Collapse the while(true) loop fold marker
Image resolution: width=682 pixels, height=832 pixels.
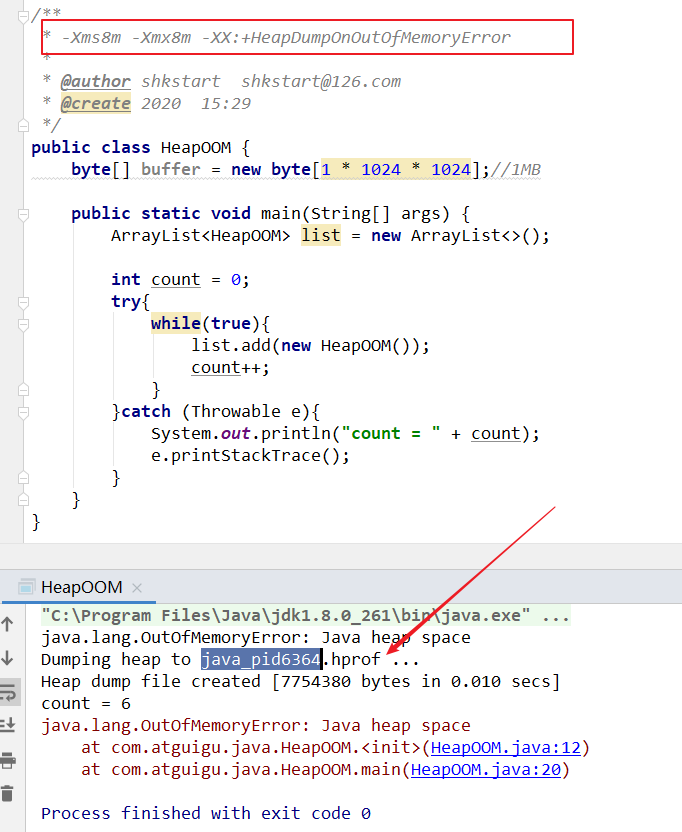click(x=23, y=325)
